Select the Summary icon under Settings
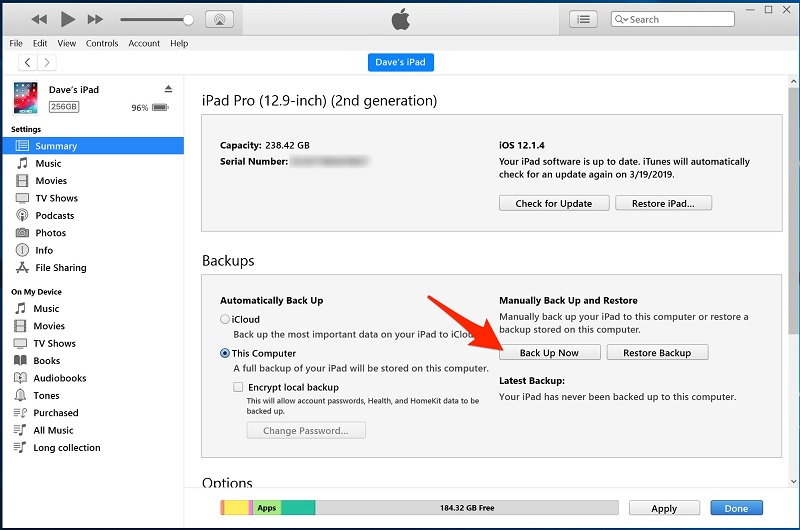 click(22, 146)
